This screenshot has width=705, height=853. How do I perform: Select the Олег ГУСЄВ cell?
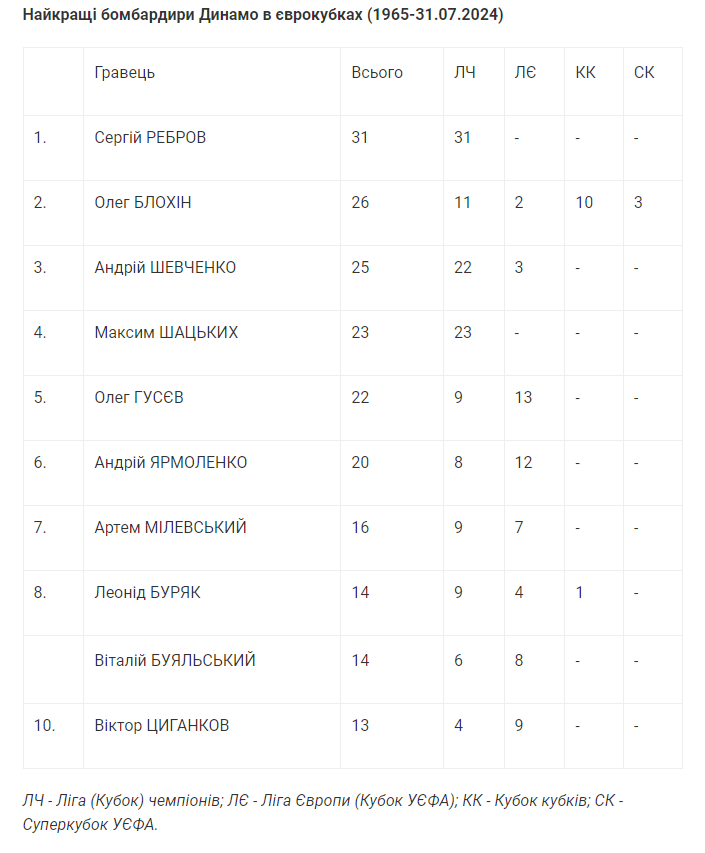coord(139,398)
